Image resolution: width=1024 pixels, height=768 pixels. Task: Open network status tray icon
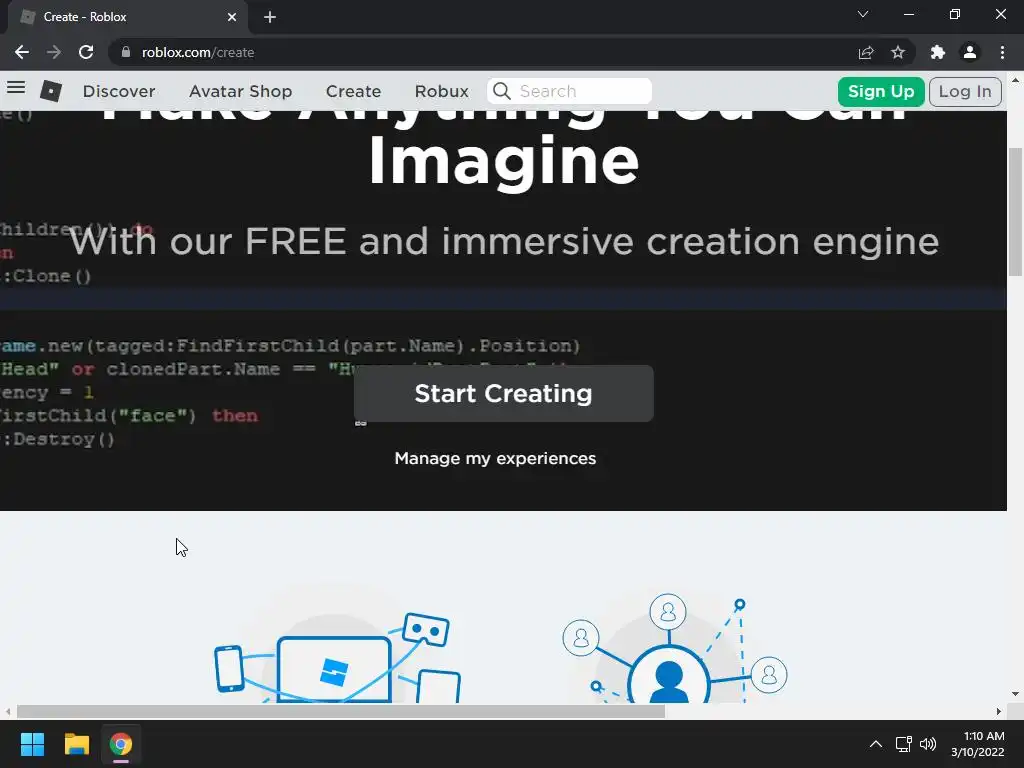(x=903, y=744)
